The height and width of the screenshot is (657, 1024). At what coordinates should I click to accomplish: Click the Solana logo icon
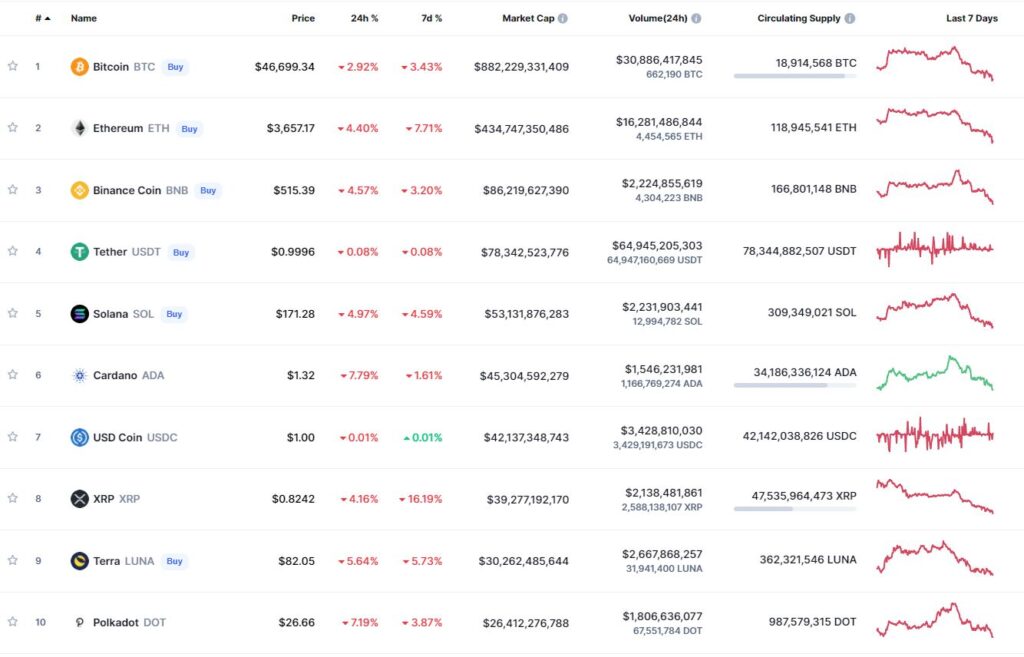(80, 313)
